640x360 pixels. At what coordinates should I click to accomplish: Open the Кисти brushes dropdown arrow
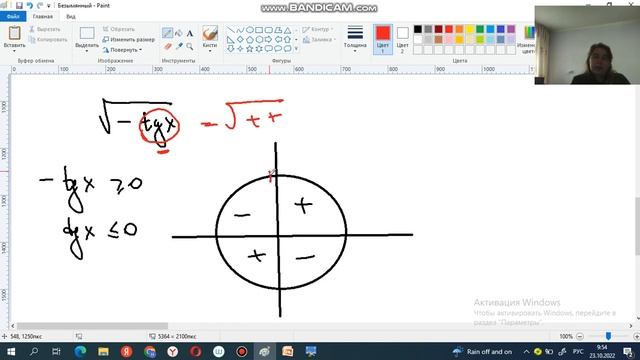[x=210, y=51]
